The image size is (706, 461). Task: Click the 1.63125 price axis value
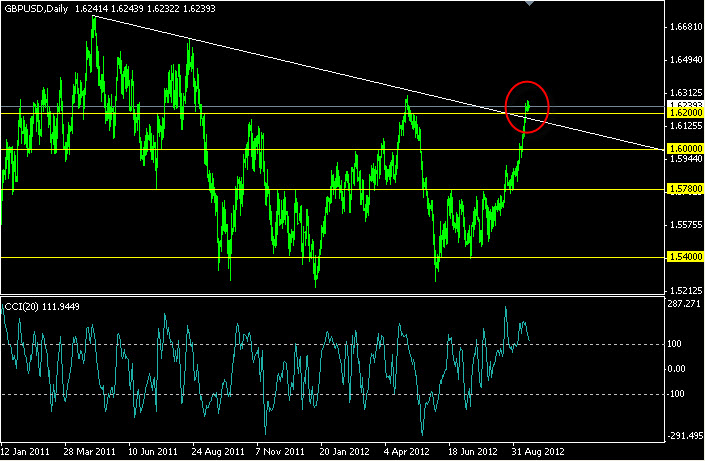click(x=686, y=93)
